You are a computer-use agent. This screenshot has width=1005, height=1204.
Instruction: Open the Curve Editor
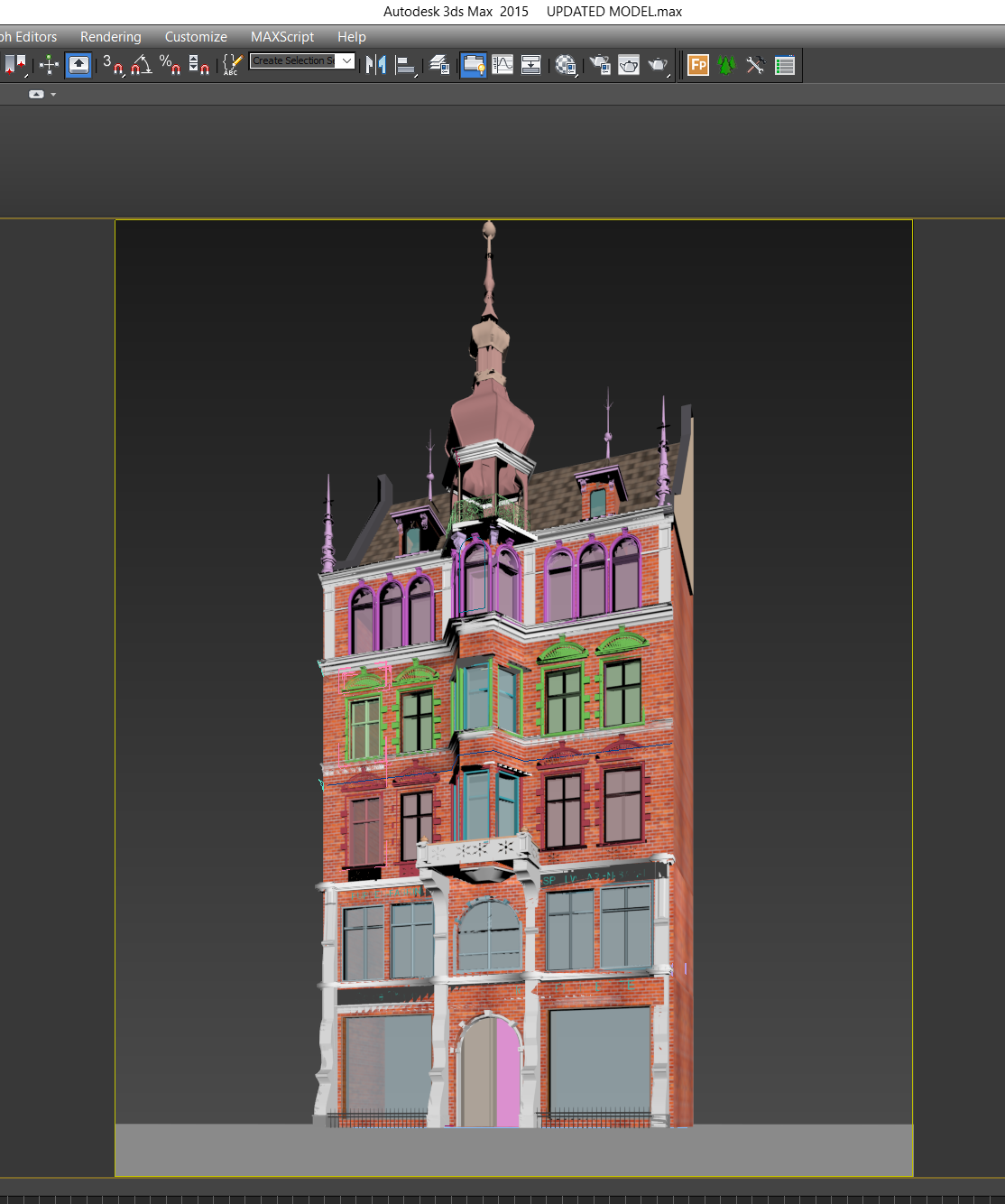pyautogui.click(x=502, y=65)
